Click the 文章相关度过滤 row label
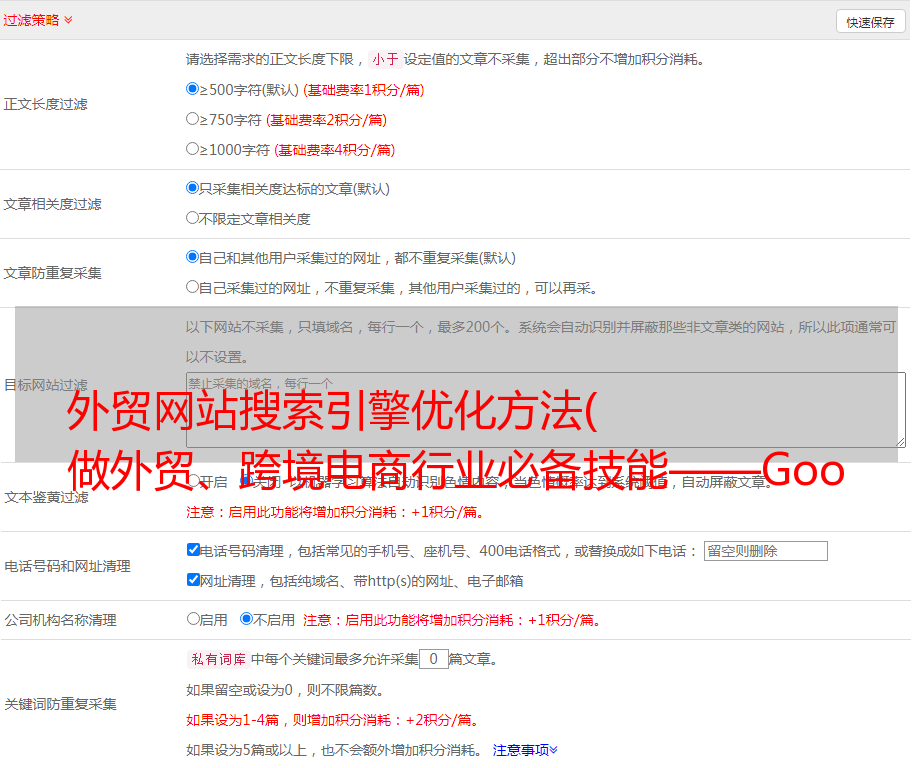 pos(52,204)
